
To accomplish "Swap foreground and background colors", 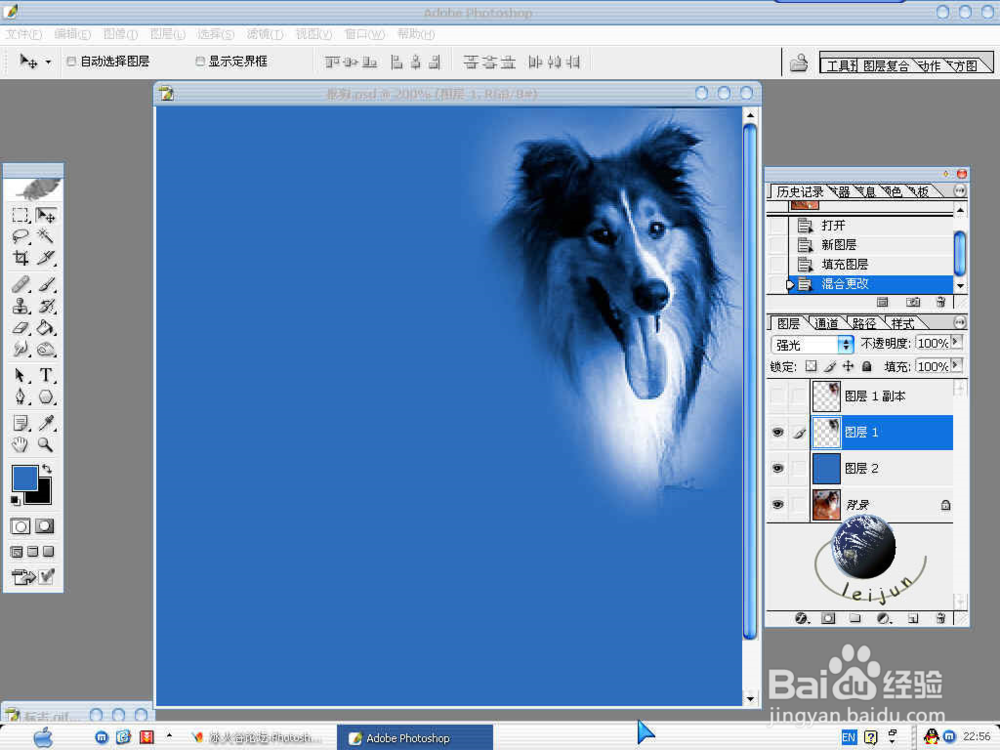I will click(47, 469).
